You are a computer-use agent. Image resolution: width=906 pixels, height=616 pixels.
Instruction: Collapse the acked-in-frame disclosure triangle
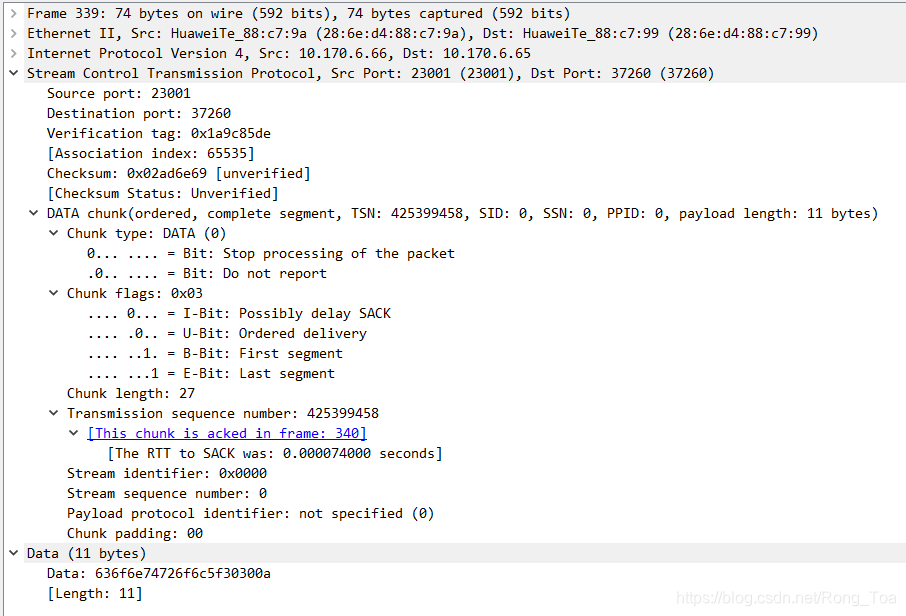pyautogui.click(x=73, y=433)
